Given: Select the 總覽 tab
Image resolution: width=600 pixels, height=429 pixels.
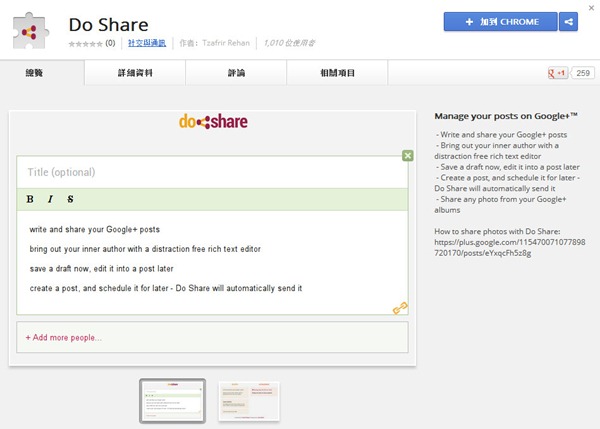Looking at the screenshot, I should (42, 73).
